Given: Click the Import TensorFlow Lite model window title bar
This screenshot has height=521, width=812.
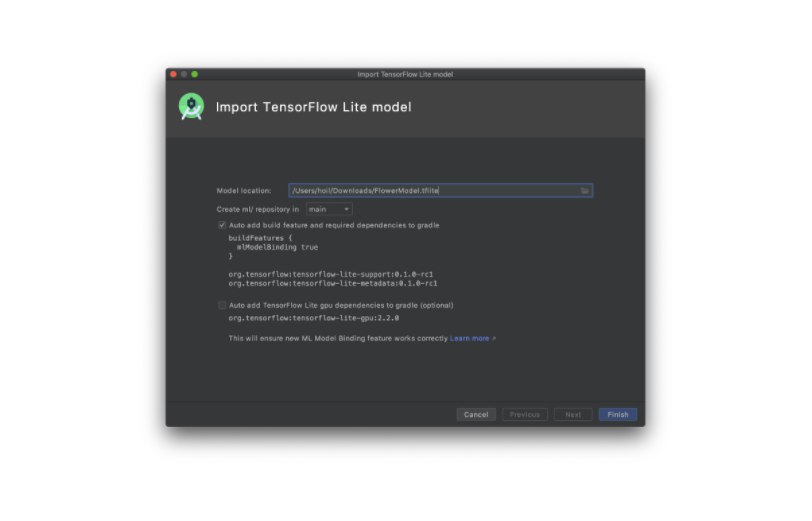Looking at the screenshot, I should pyautogui.click(x=405, y=74).
